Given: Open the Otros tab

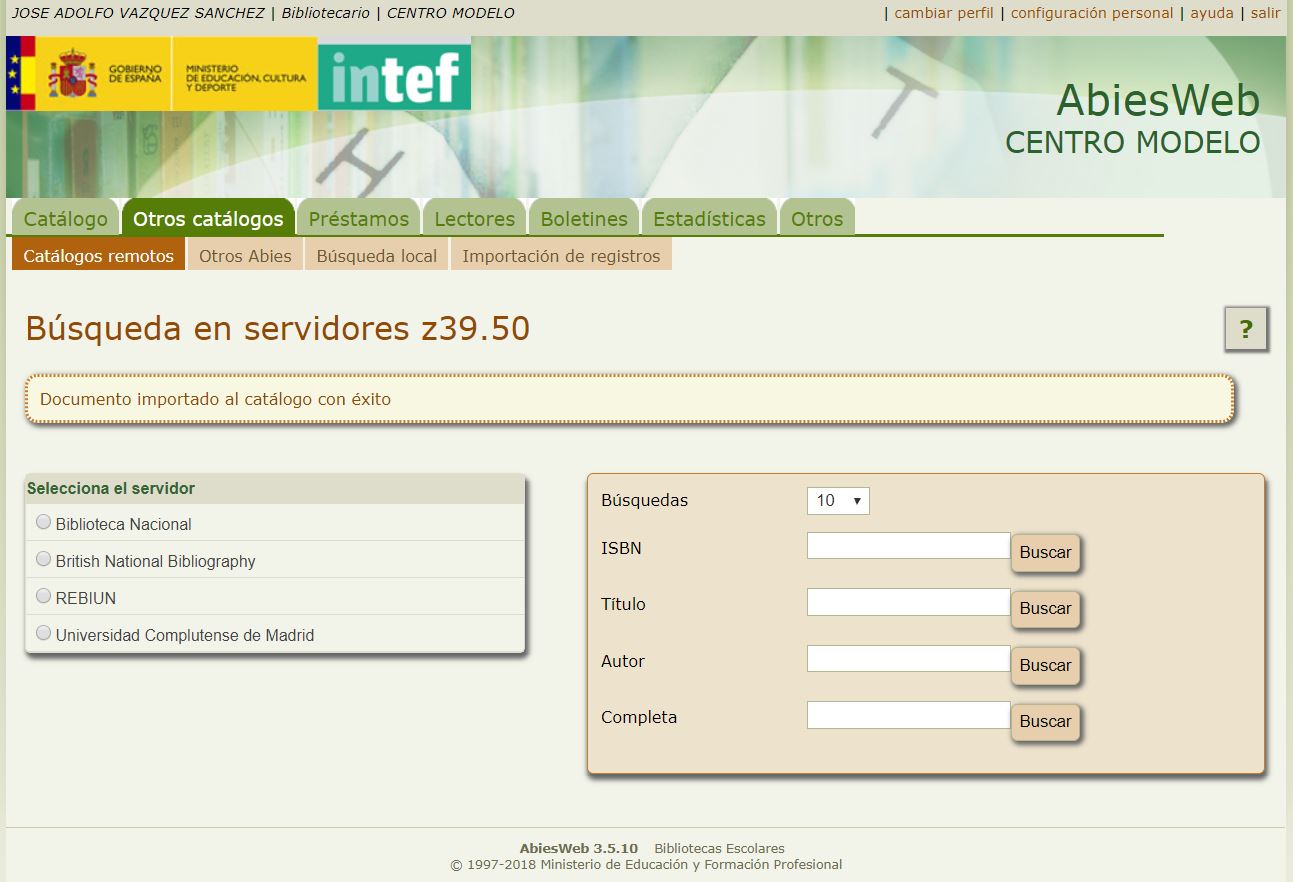Looking at the screenshot, I should coord(817,219).
